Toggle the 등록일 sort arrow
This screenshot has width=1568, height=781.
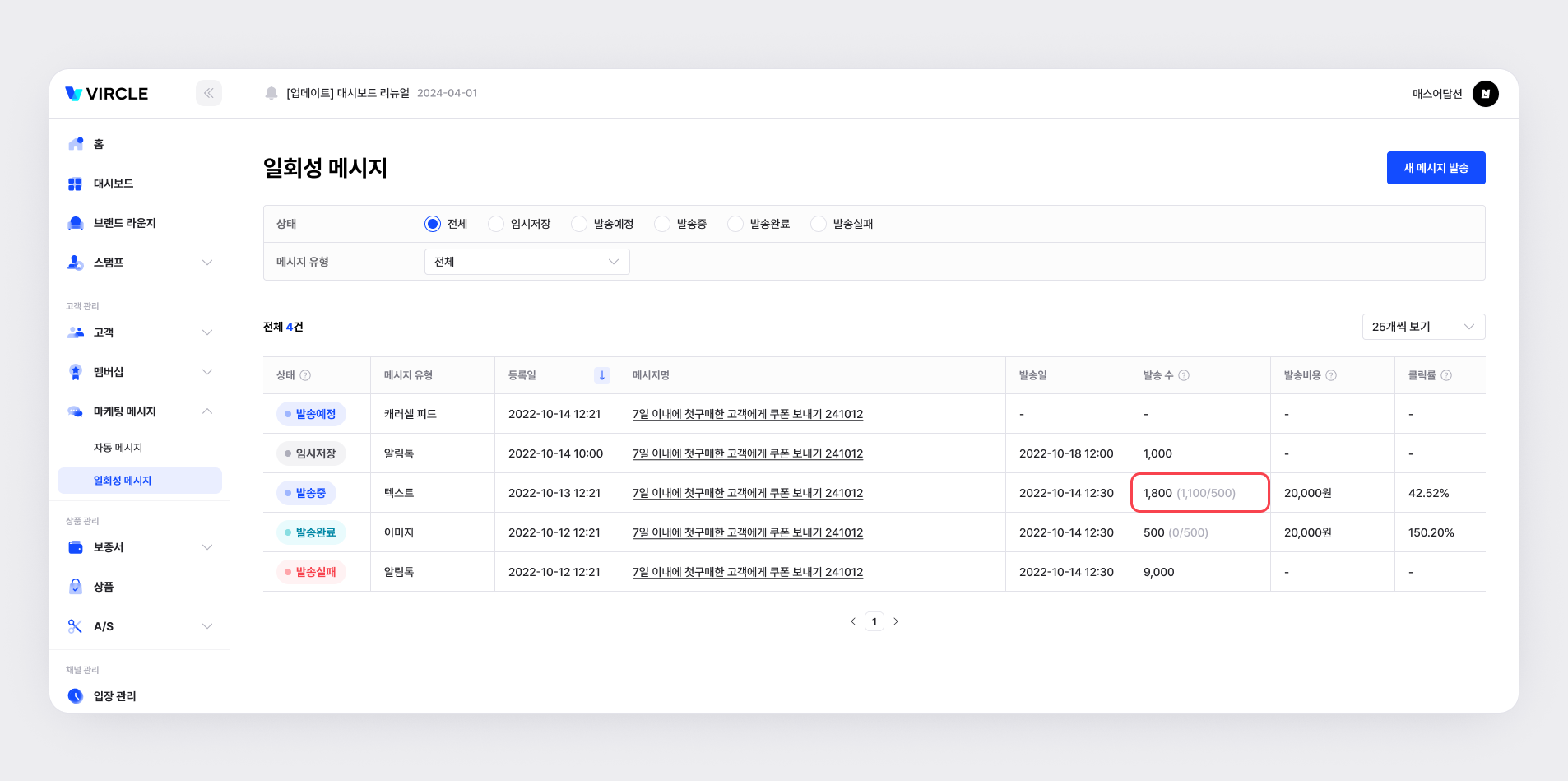(x=602, y=375)
